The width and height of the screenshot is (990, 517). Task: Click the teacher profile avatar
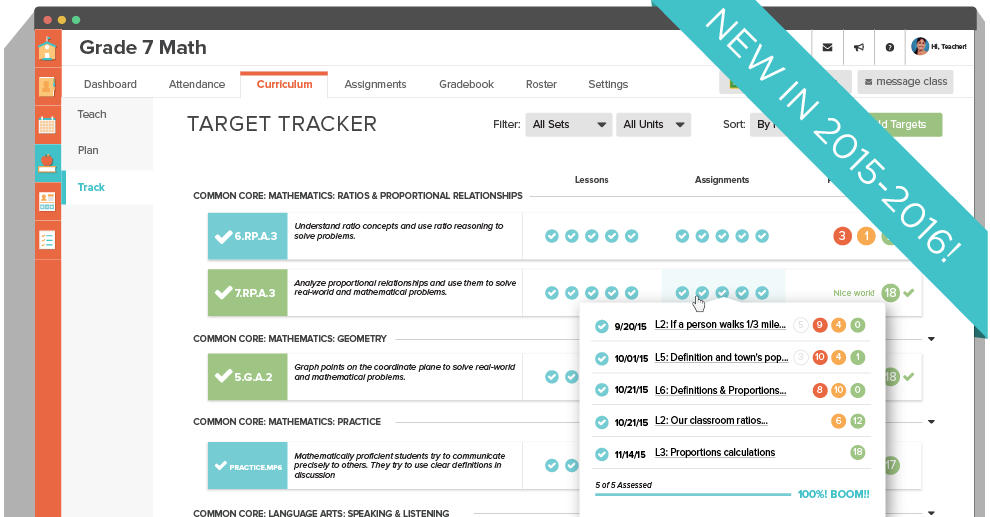pyautogui.click(x=920, y=46)
